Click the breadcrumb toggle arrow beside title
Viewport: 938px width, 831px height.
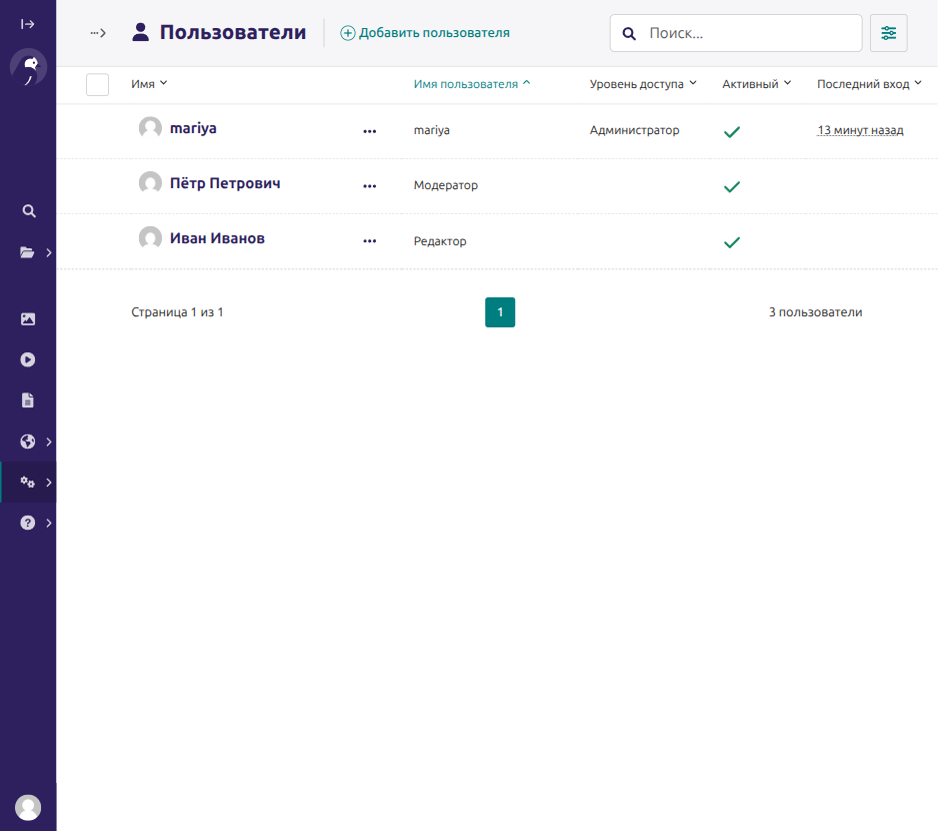tap(98, 33)
